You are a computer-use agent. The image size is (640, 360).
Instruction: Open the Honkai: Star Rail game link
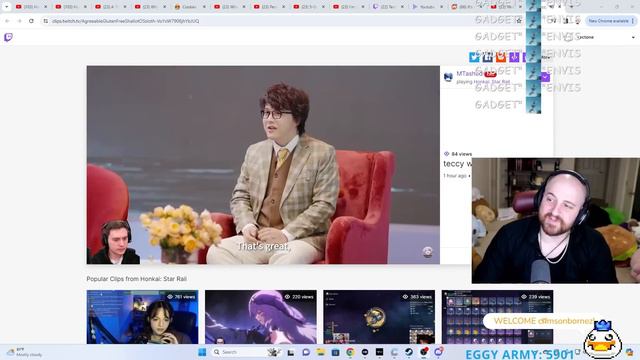pos(491,82)
